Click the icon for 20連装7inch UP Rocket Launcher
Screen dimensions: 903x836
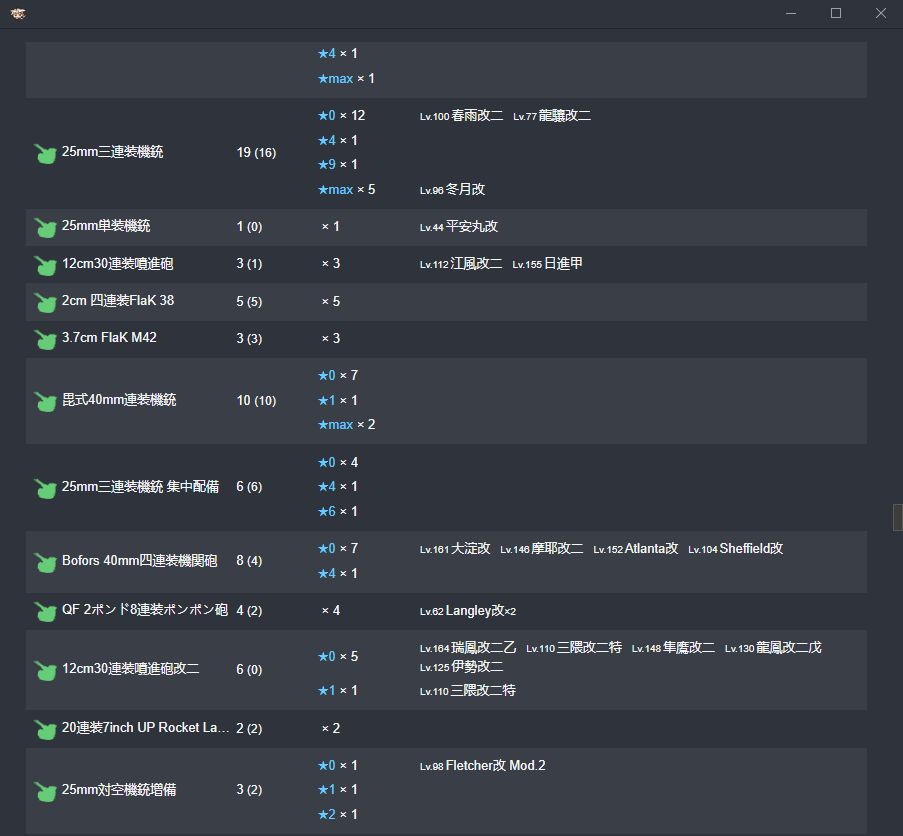[45, 729]
